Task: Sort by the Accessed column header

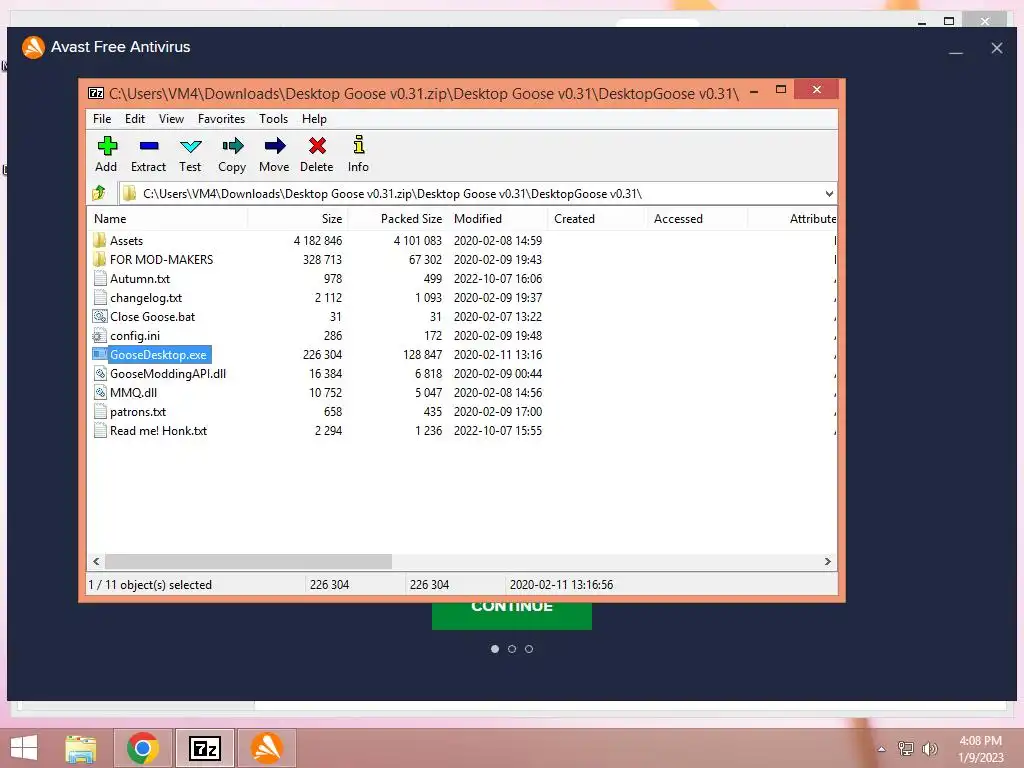Action: tap(697, 219)
